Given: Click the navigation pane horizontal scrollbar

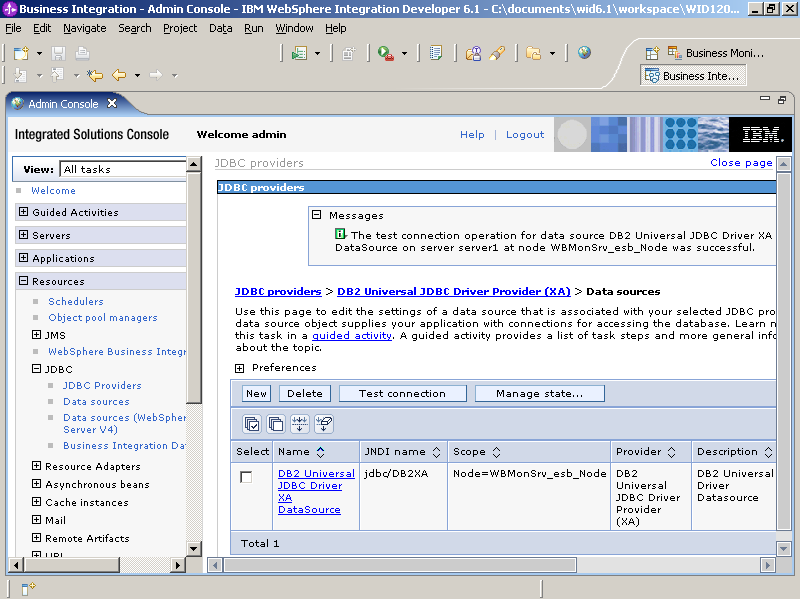Looking at the screenshot, I should pos(72,565).
